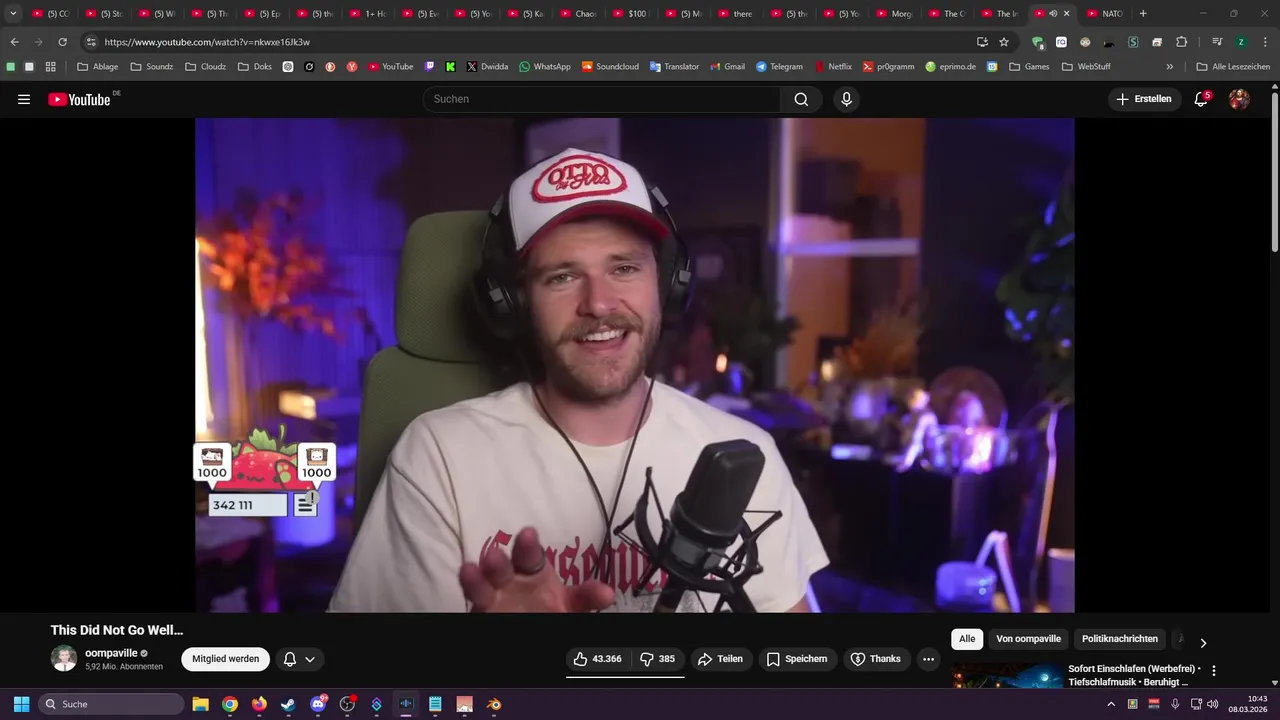This screenshot has height=720, width=1280.
Task: Switch to the Chaos tab
Action: tap(578, 14)
